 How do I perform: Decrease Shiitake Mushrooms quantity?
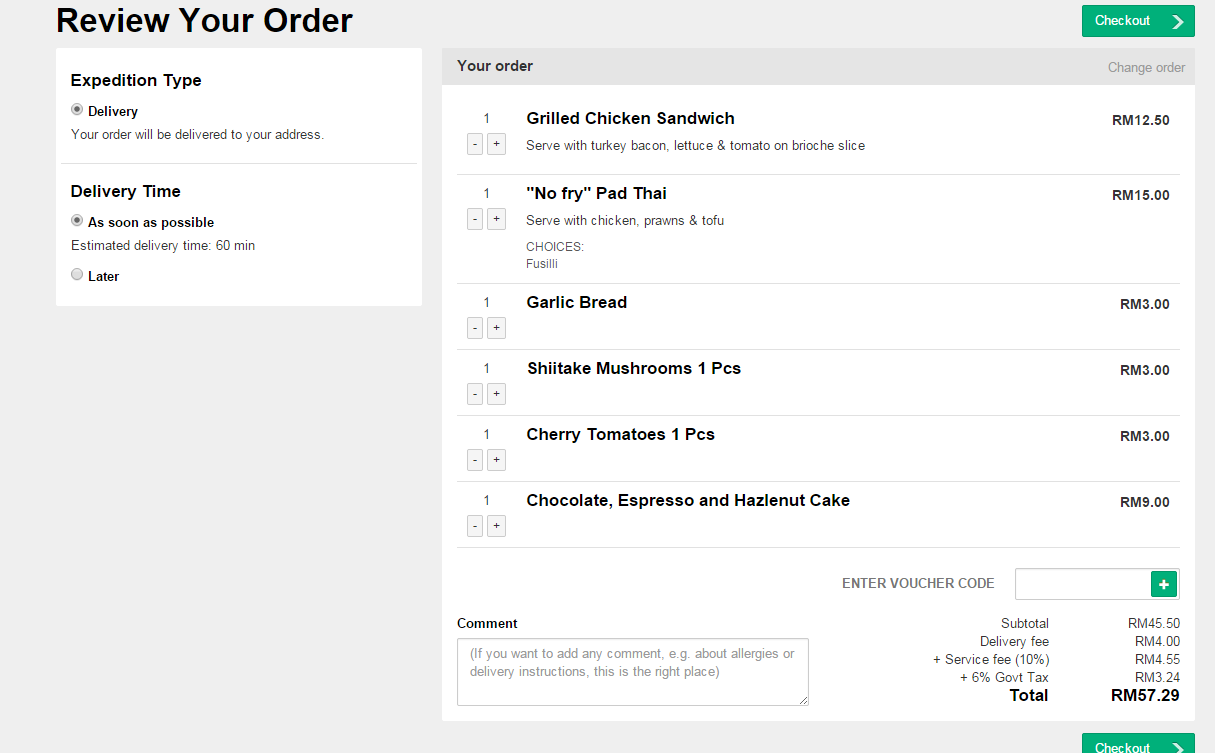pyautogui.click(x=475, y=394)
